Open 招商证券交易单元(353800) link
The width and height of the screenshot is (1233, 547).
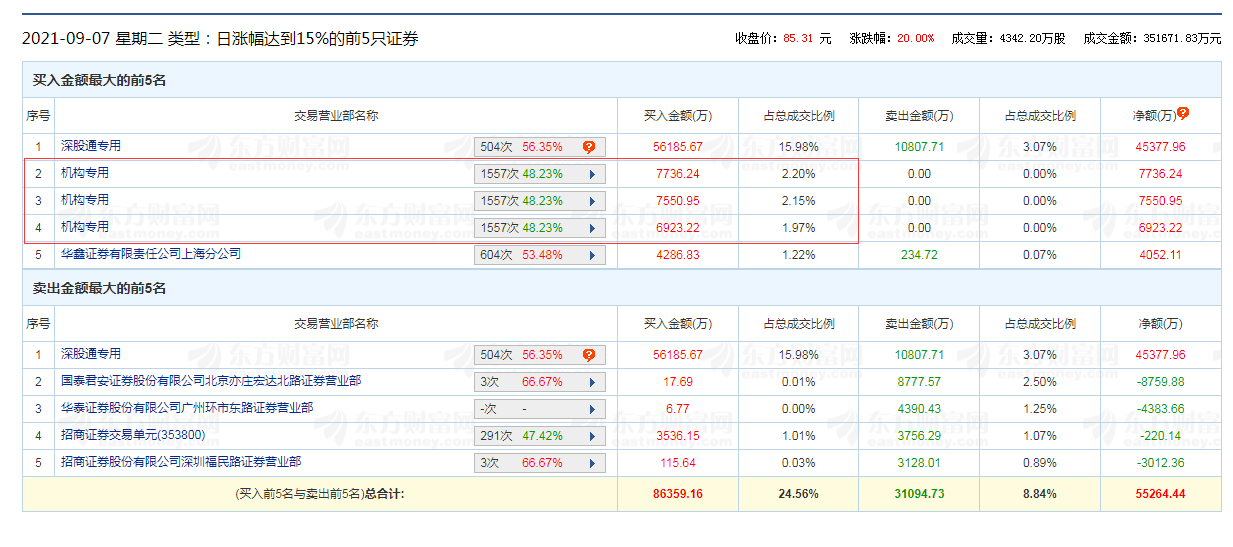[132, 435]
